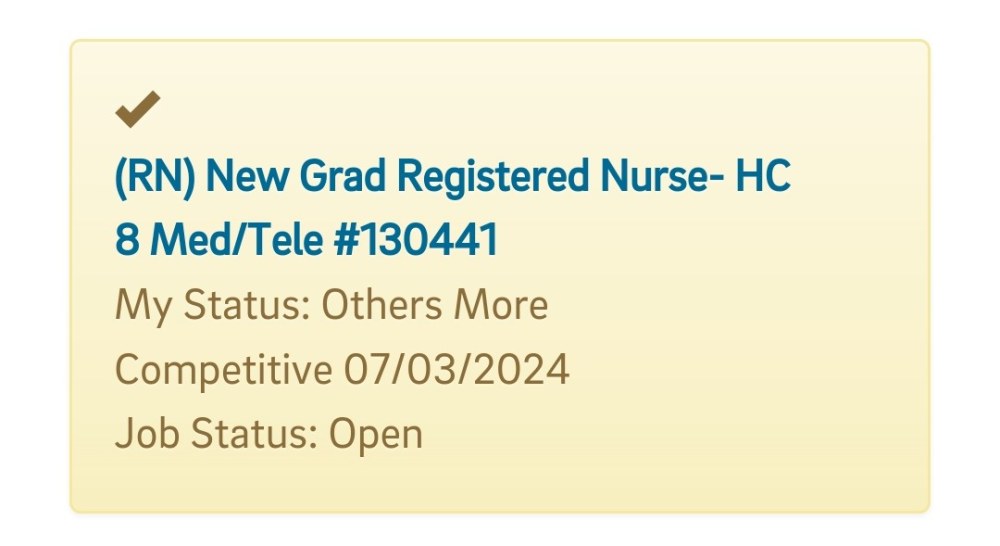This screenshot has width=1000, height=546.
Task: Select the job number #130441
Action: [x=416, y=240]
